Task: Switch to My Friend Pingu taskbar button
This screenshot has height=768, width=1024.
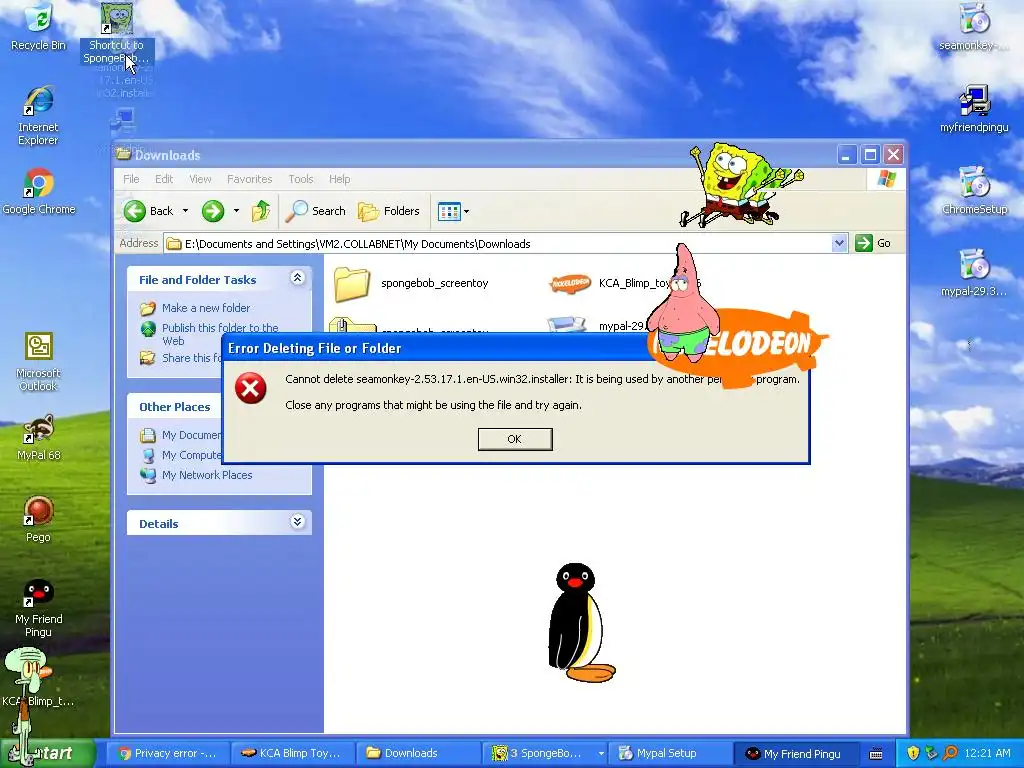Action: click(x=794, y=753)
